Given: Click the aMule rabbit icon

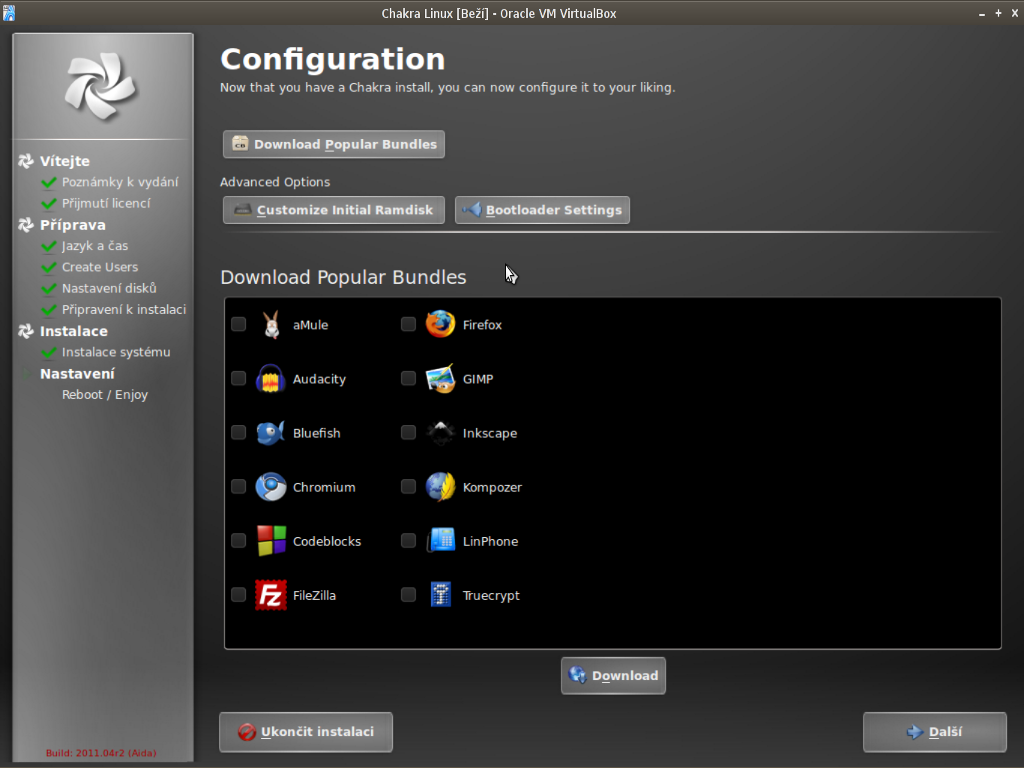Looking at the screenshot, I should pyautogui.click(x=271, y=325).
